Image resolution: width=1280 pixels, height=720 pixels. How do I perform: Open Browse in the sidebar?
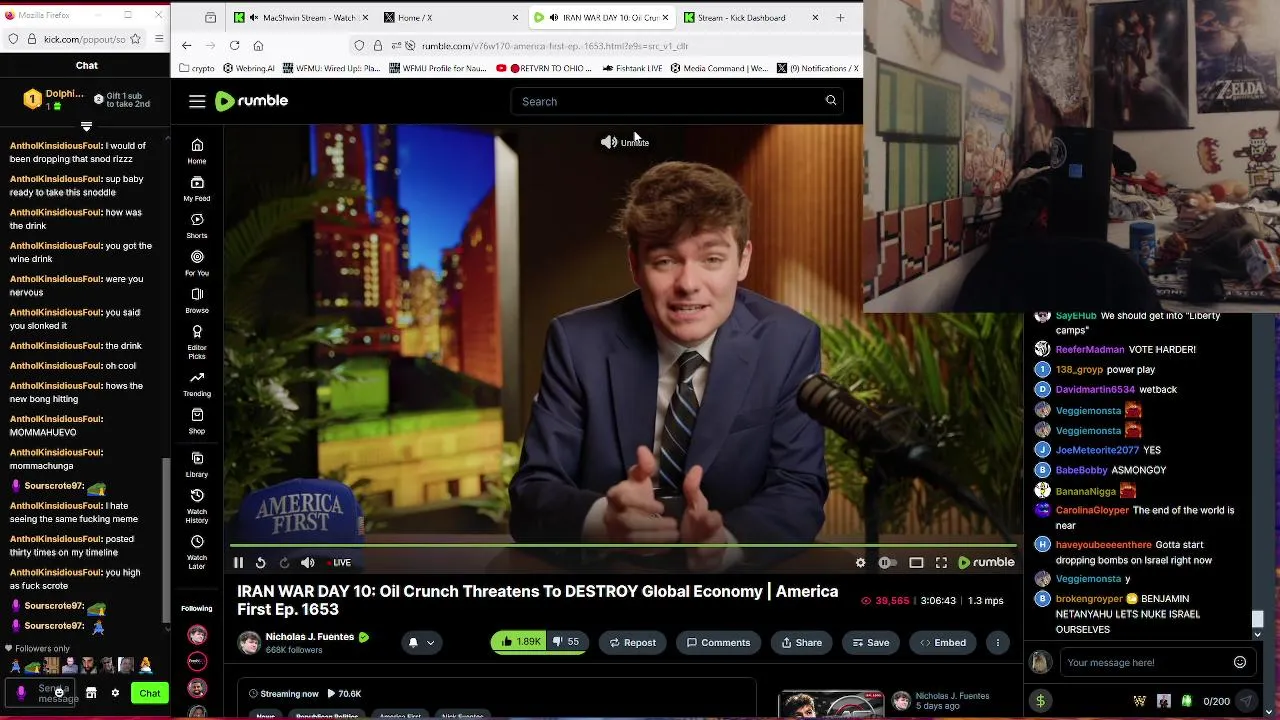(x=197, y=301)
